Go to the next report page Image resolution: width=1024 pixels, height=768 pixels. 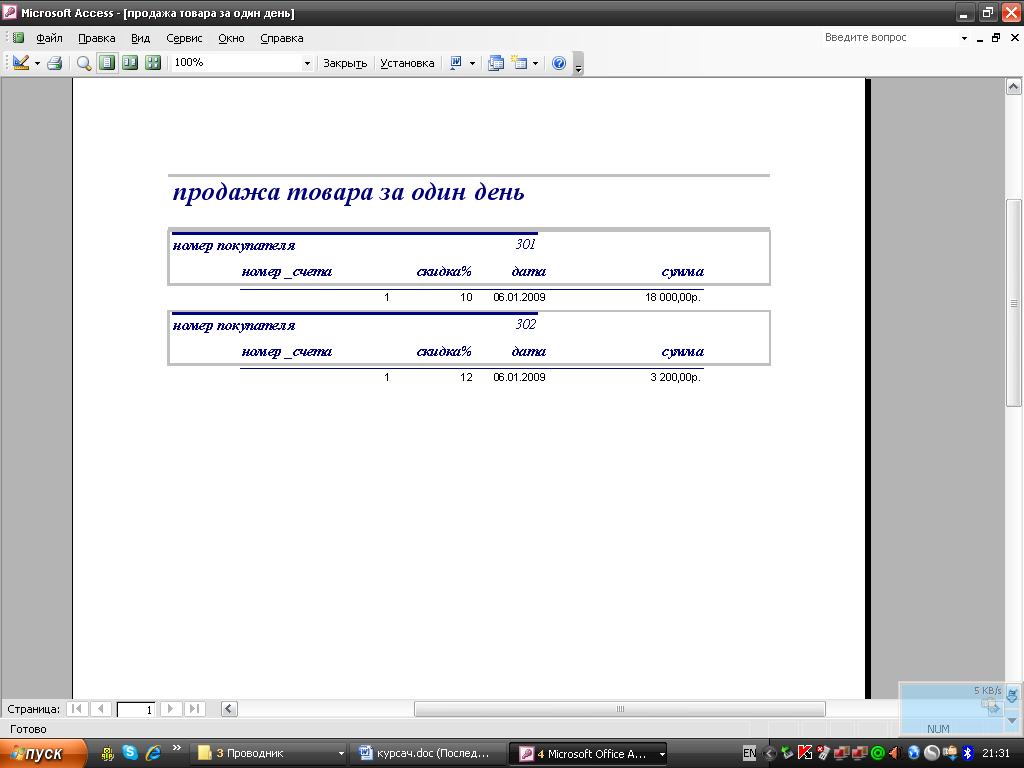170,709
